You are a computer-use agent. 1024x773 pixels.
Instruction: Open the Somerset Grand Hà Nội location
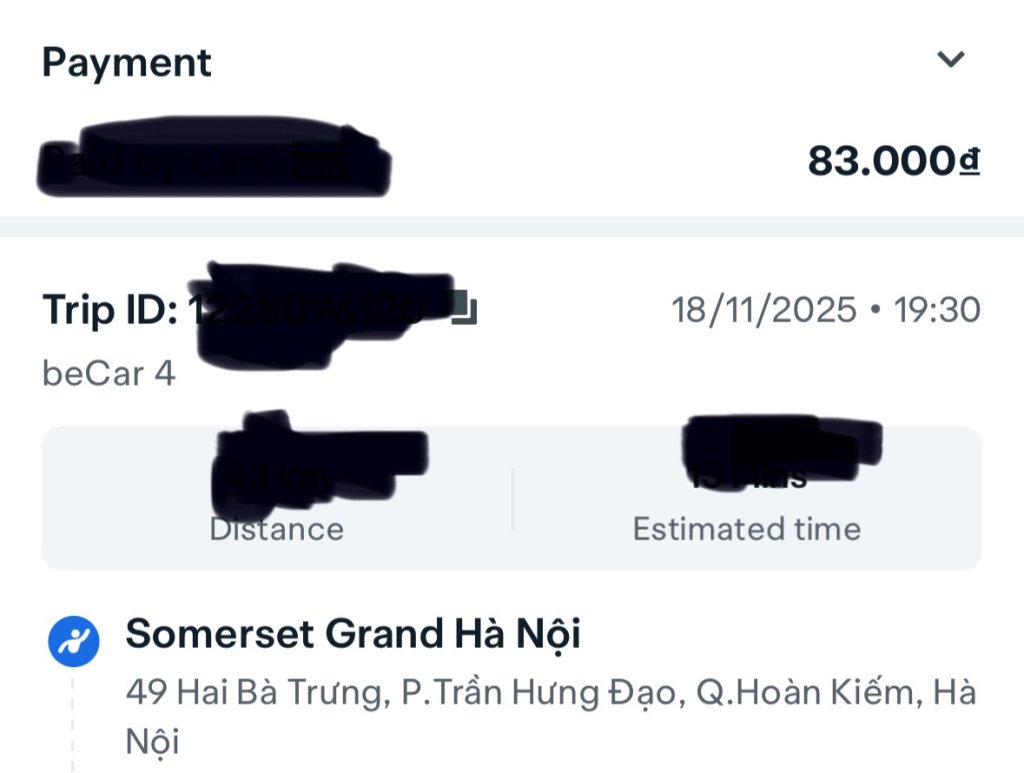[353, 634]
